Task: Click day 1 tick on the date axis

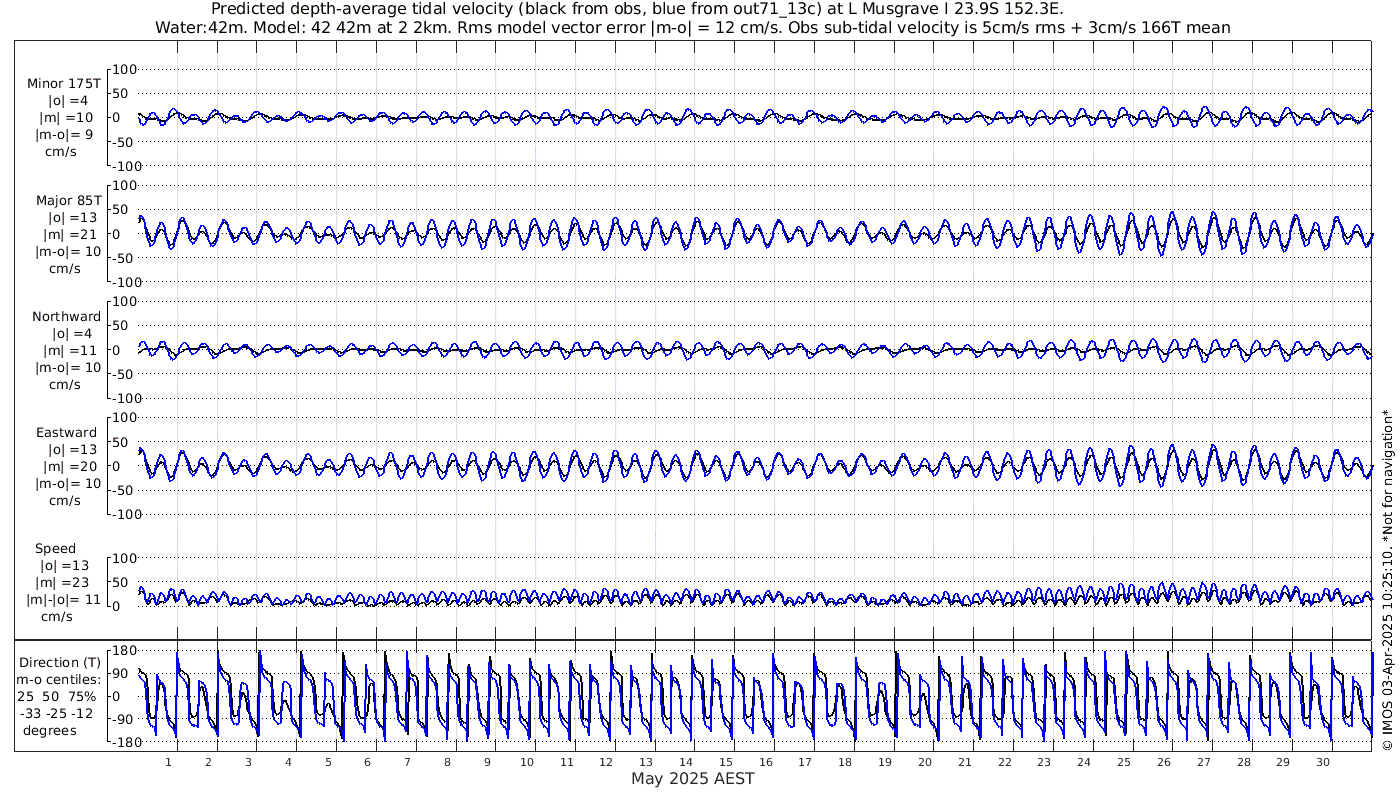Action: [168, 762]
